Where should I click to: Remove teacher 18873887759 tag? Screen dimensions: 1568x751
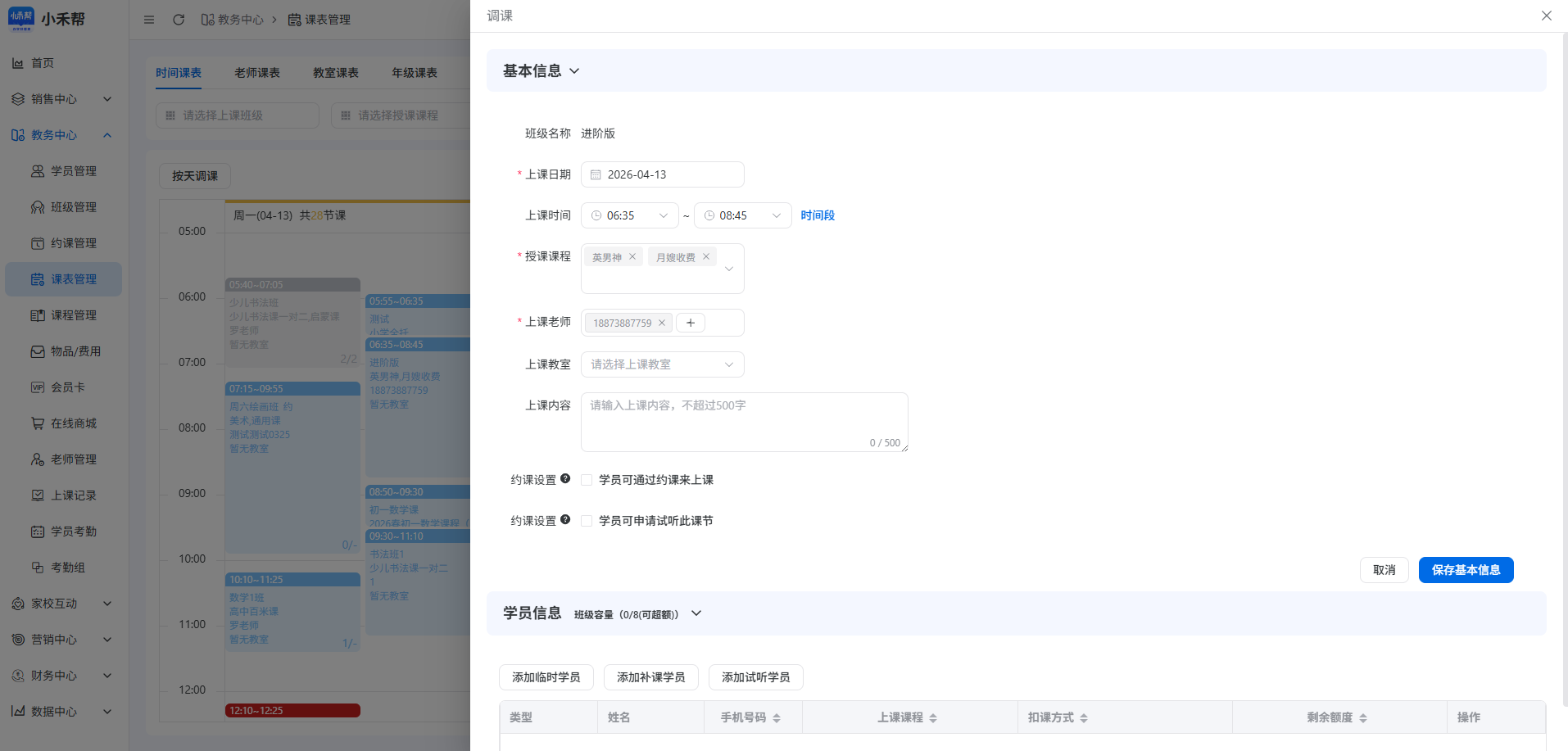pyautogui.click(x=662, y=323)
